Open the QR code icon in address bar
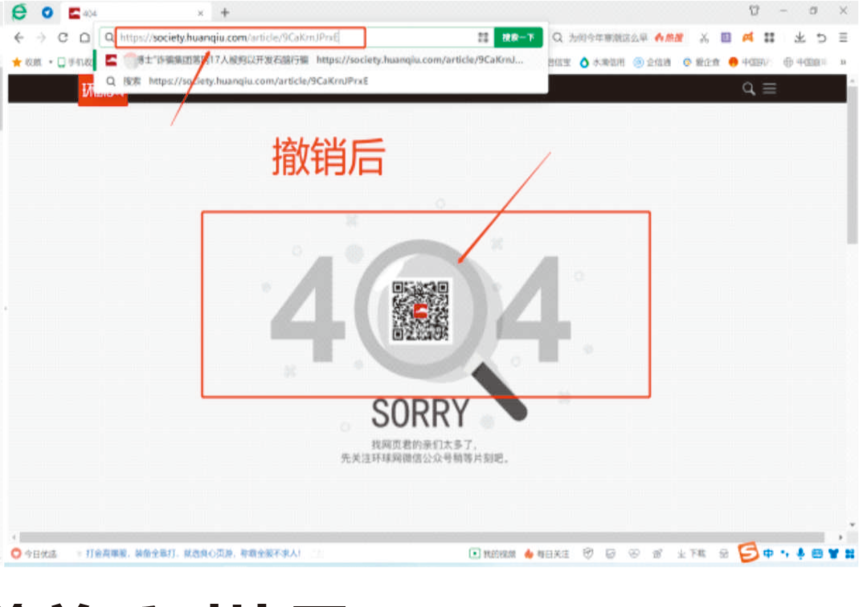The width and height of the screenshot is (859, 607). 483,37
